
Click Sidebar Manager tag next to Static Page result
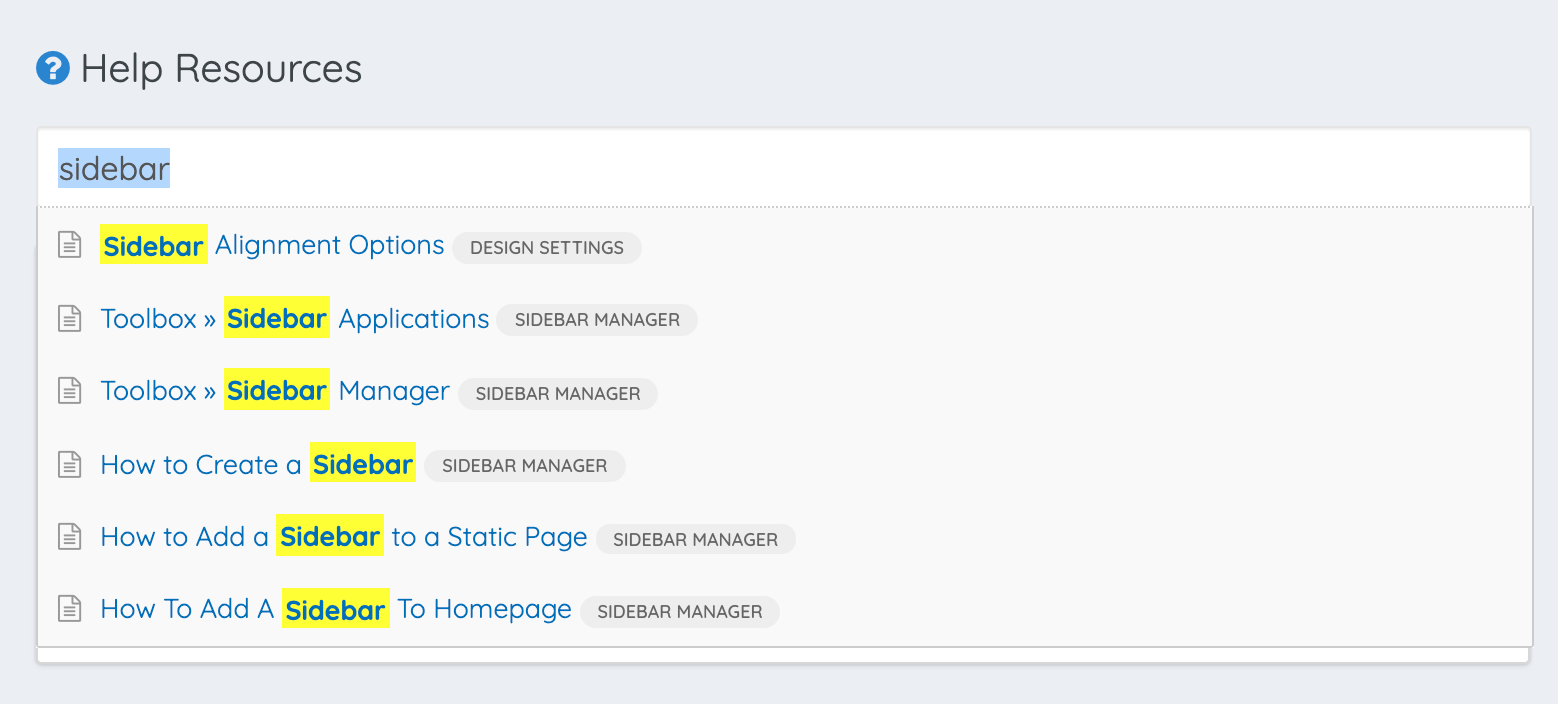(695, 540)
